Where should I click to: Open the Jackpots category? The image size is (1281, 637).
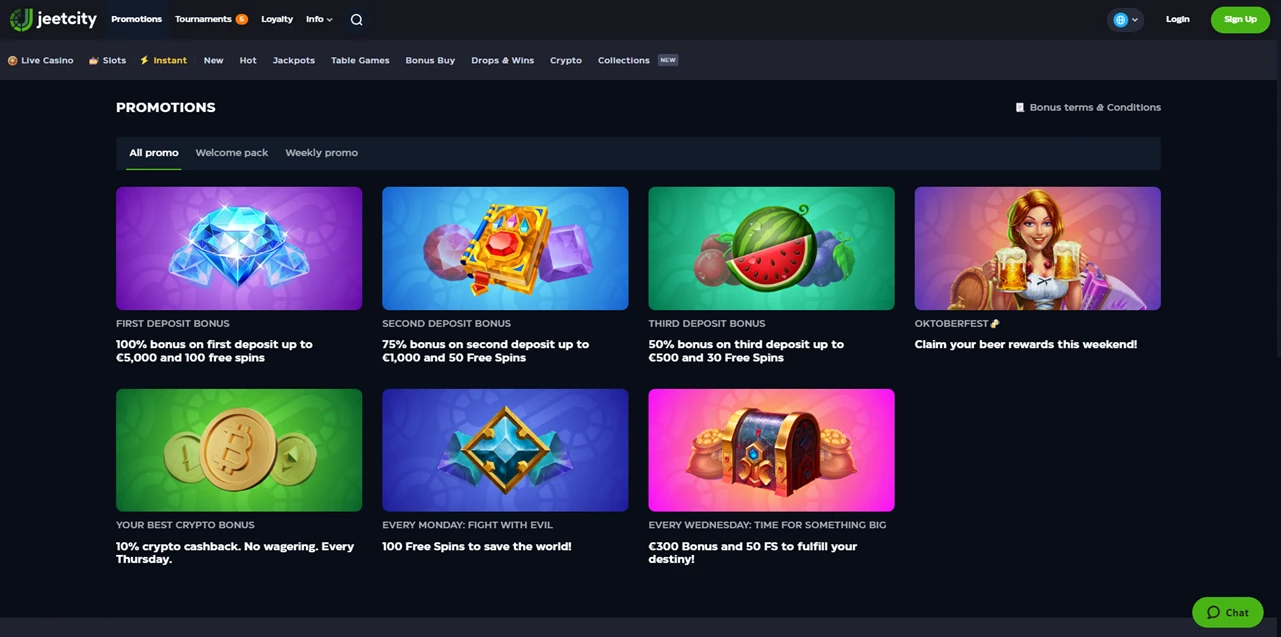[294, 60]
